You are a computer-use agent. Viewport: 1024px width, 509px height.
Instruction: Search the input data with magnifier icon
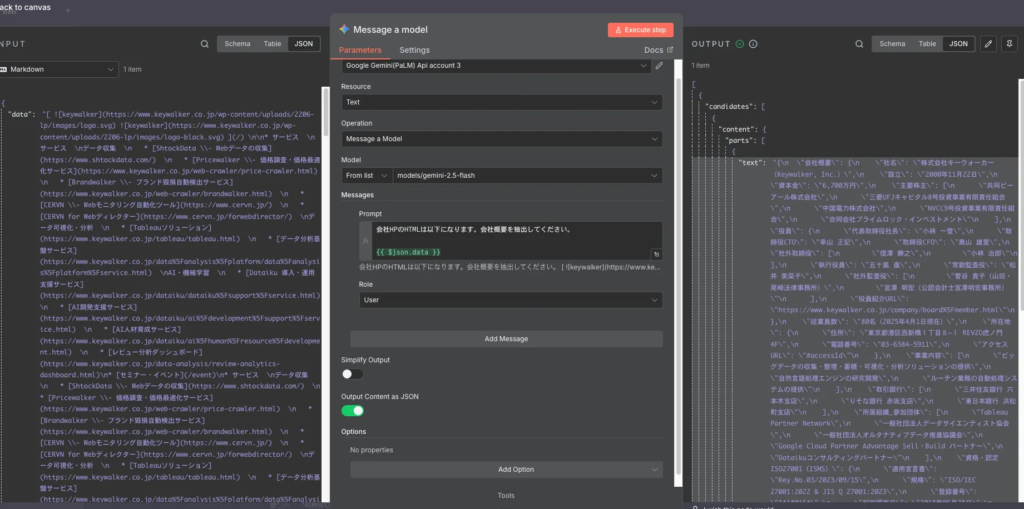pyautogui.click(x=205, y=44)
